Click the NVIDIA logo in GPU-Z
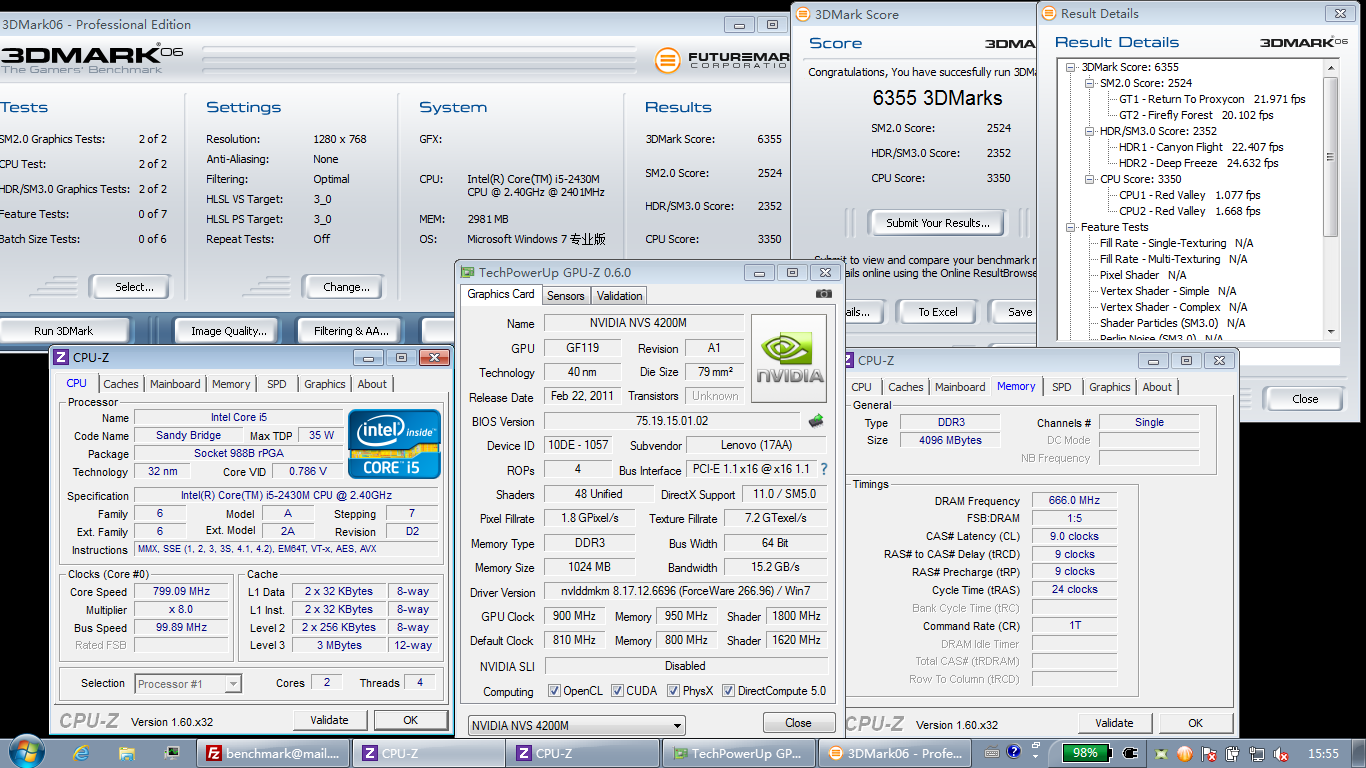This screenshot has width=1366, height=768. pyautogui.click(x=790, y=360)
